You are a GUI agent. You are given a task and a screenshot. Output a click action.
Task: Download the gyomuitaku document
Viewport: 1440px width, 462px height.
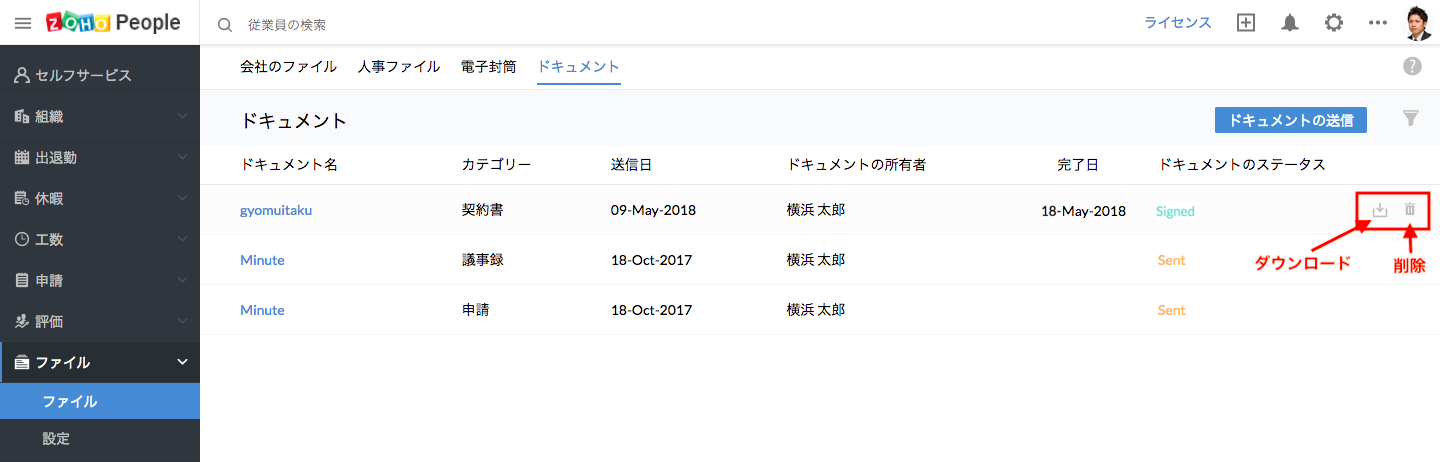(x=1380, y=210)
